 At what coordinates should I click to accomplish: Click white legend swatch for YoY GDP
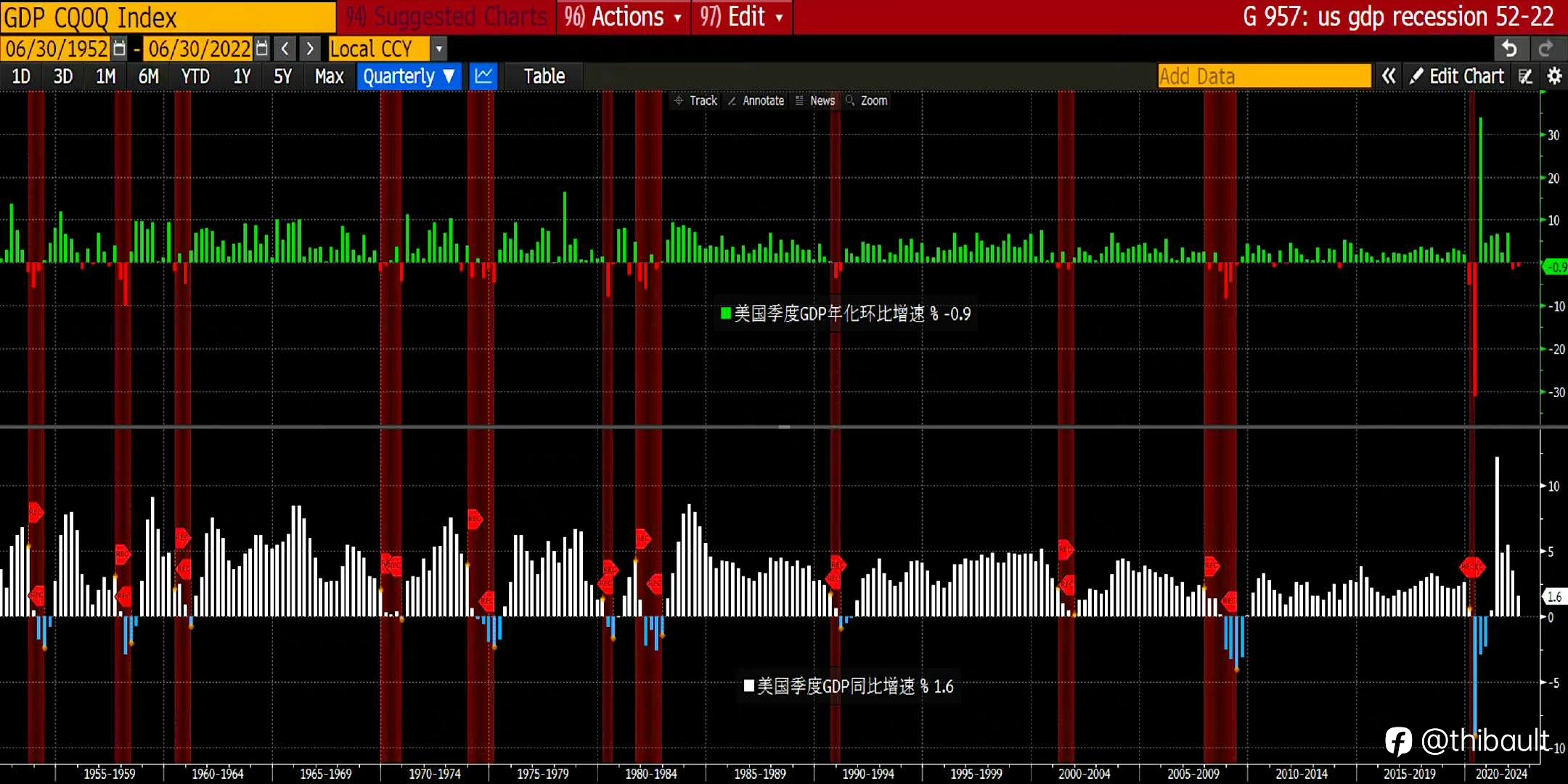pyautogui.click(x=748, y=685)
